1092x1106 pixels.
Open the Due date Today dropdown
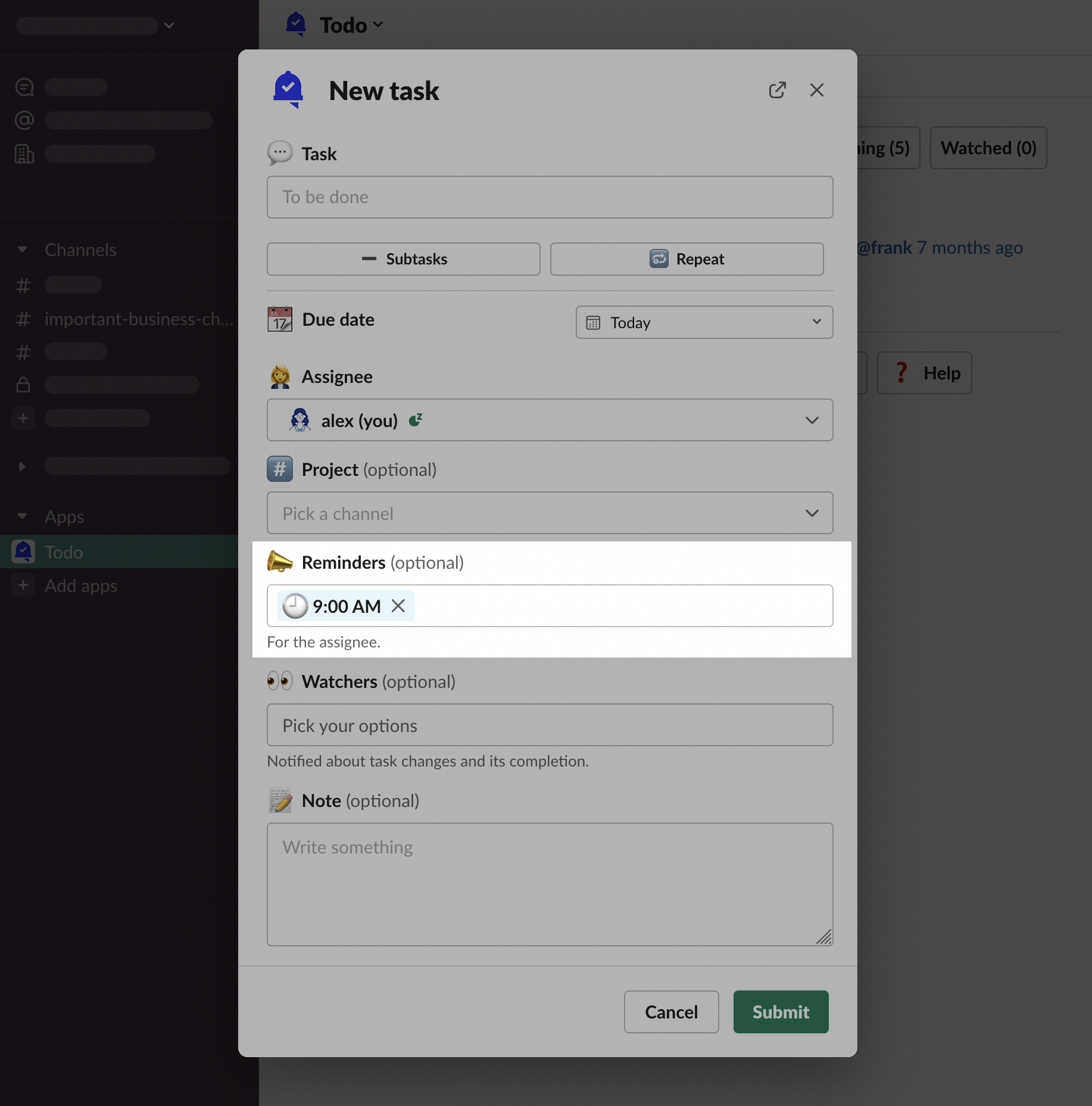pos(704,322)
